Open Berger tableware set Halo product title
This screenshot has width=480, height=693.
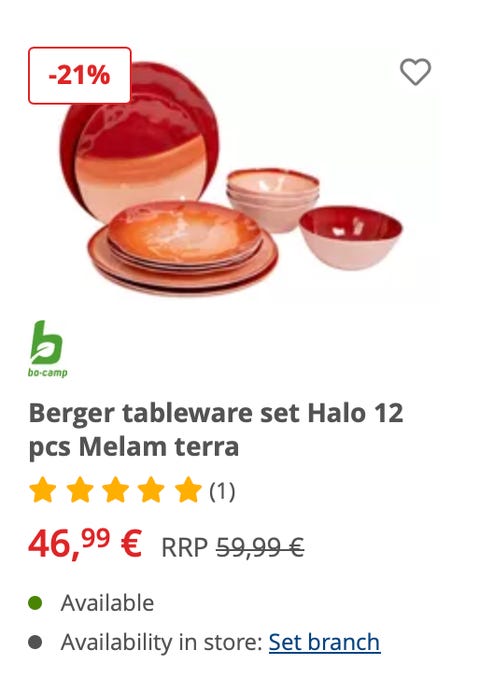pos(216,430)
